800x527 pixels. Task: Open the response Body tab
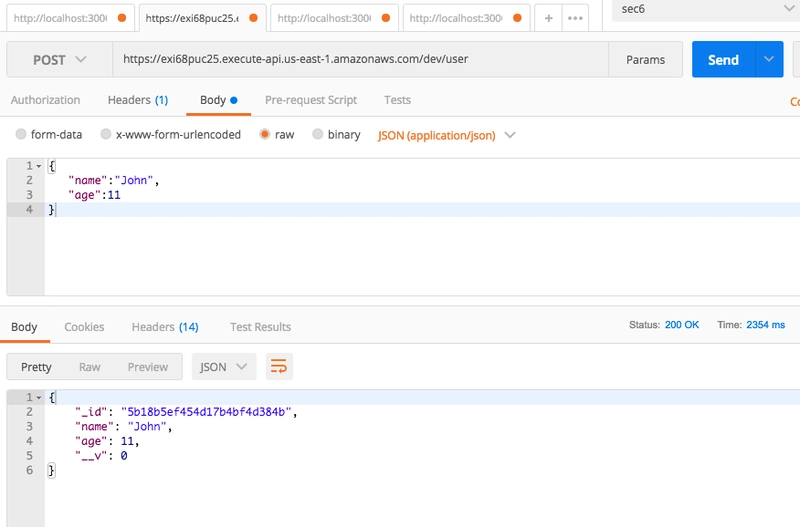tap(24, 327)
